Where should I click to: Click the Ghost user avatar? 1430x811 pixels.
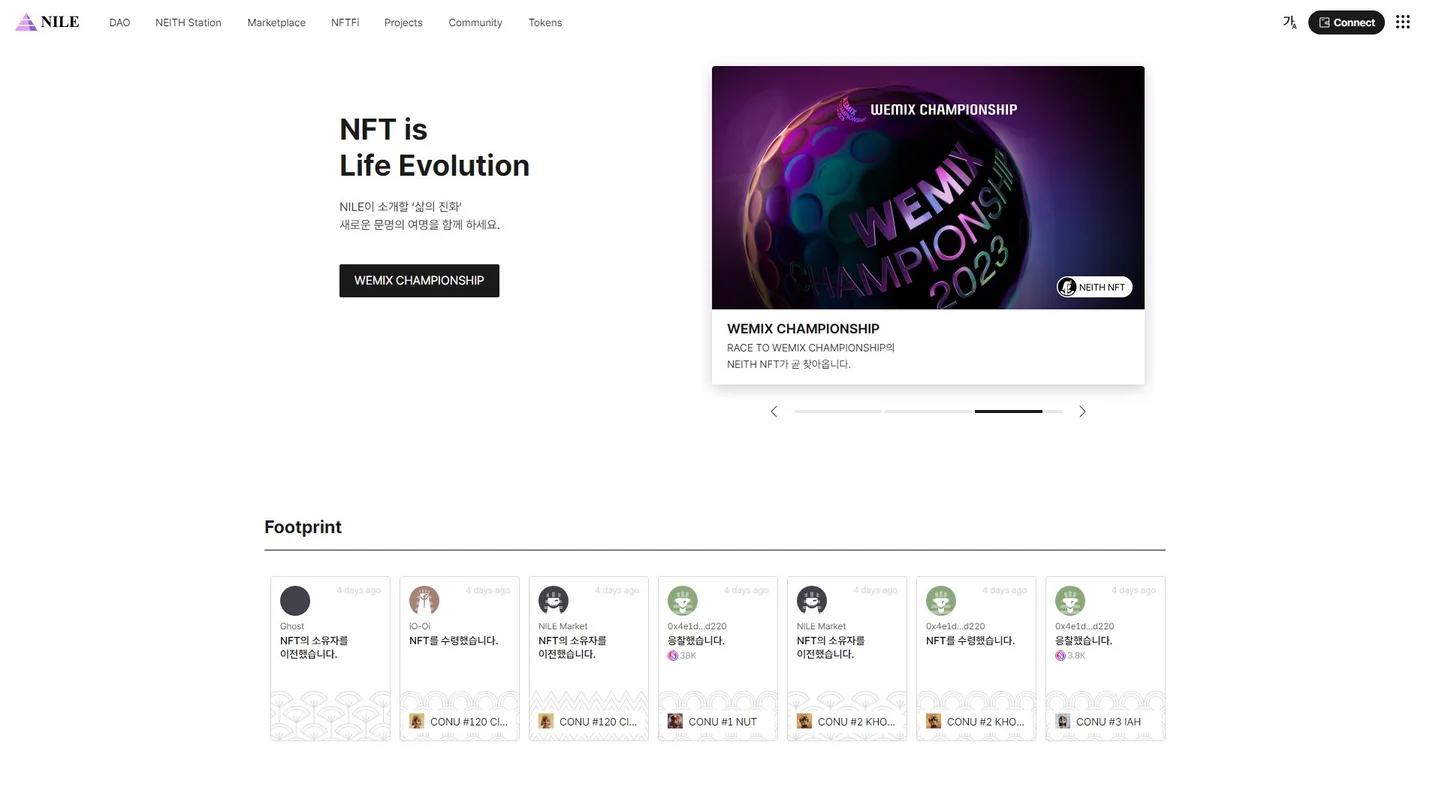[x=295, y=601]
